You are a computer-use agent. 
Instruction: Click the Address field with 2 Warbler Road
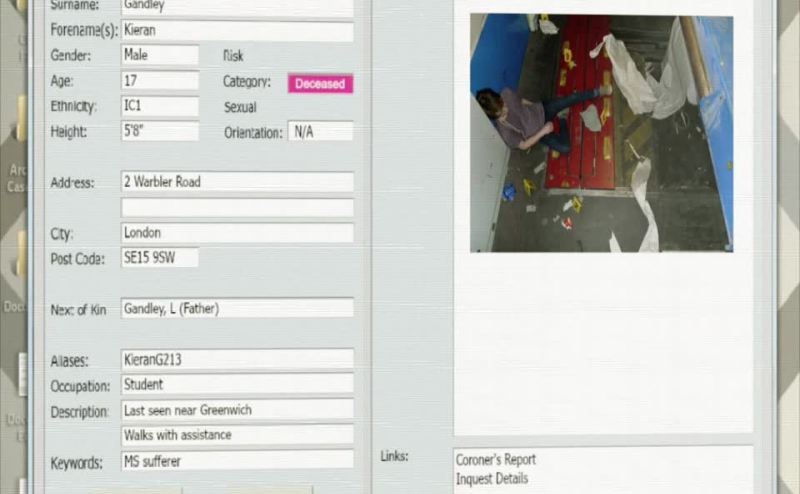click(x=237, y=182)
